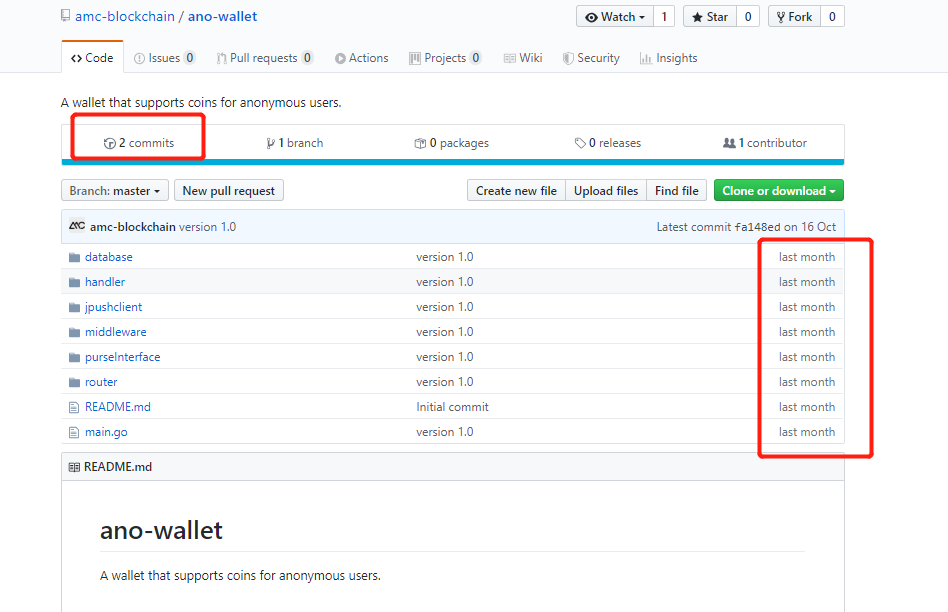Switch to the Wiki tab
The width and height of the screenshot is (948, 612).
tap(523, 58)
